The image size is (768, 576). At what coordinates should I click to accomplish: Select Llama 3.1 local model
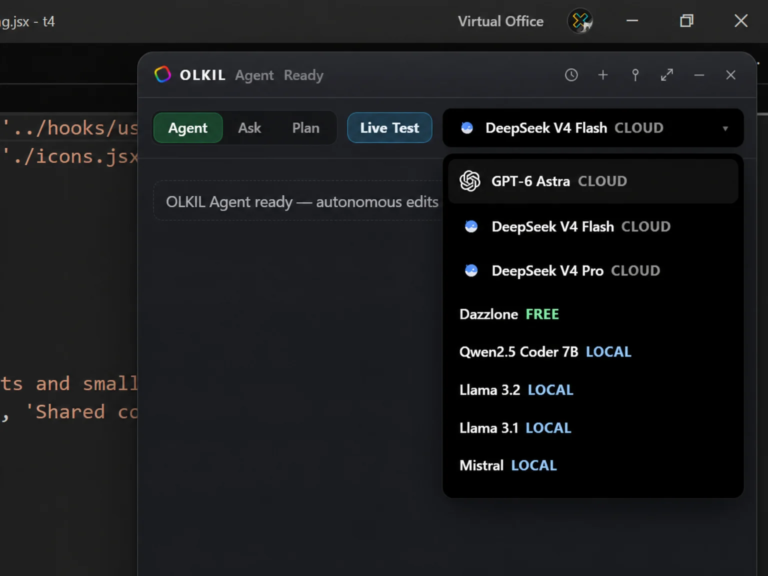593,428
